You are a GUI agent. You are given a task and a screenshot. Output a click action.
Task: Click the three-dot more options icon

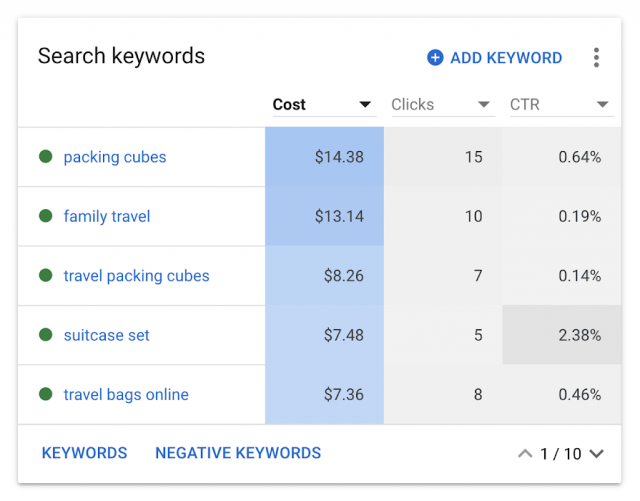click(x=596, y=57)
